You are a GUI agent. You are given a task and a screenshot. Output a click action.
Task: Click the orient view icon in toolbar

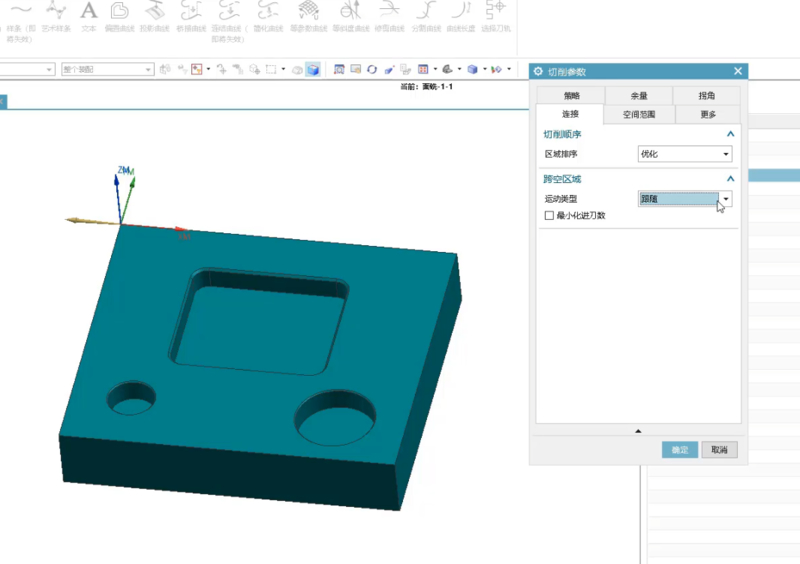(x=447, y=69)
